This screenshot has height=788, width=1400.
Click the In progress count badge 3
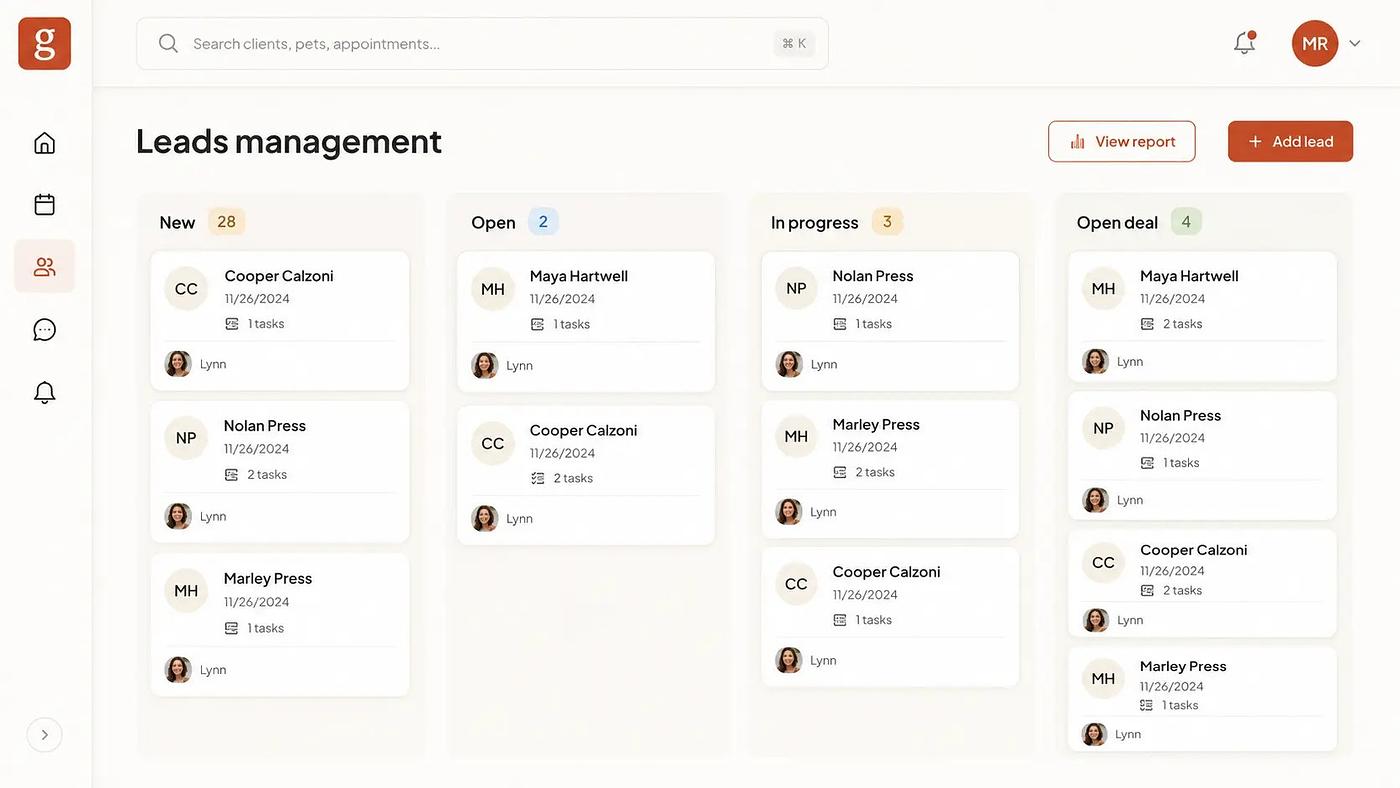coord(887,221)
